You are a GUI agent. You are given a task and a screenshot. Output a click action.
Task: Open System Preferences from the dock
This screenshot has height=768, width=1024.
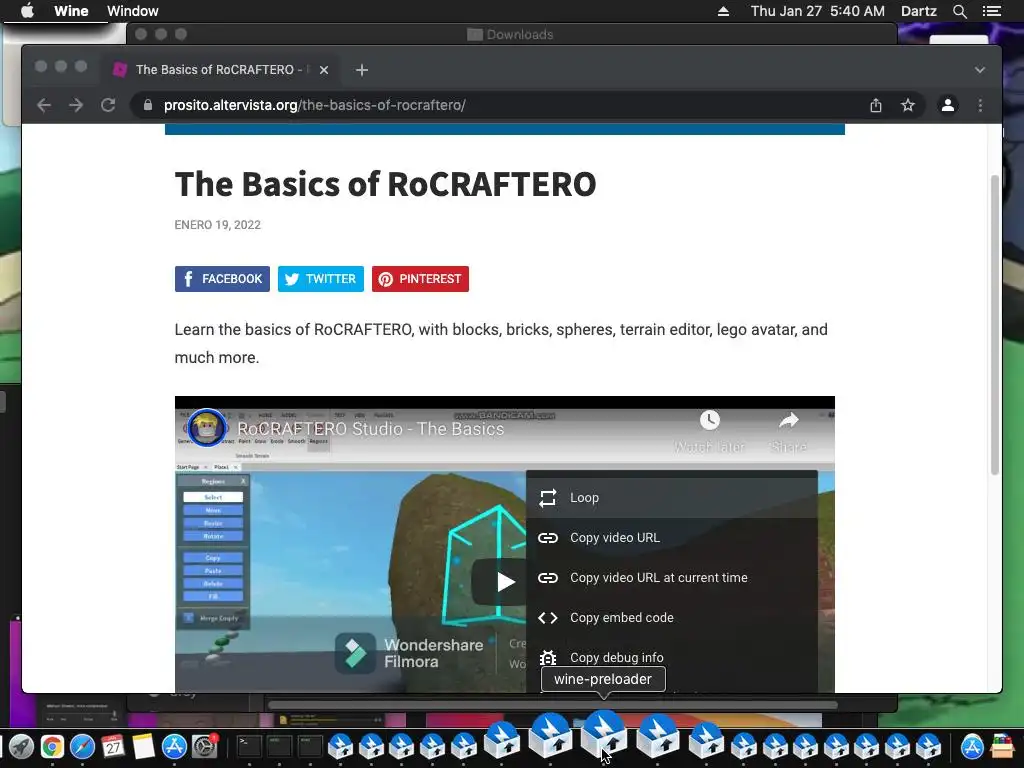205,746
